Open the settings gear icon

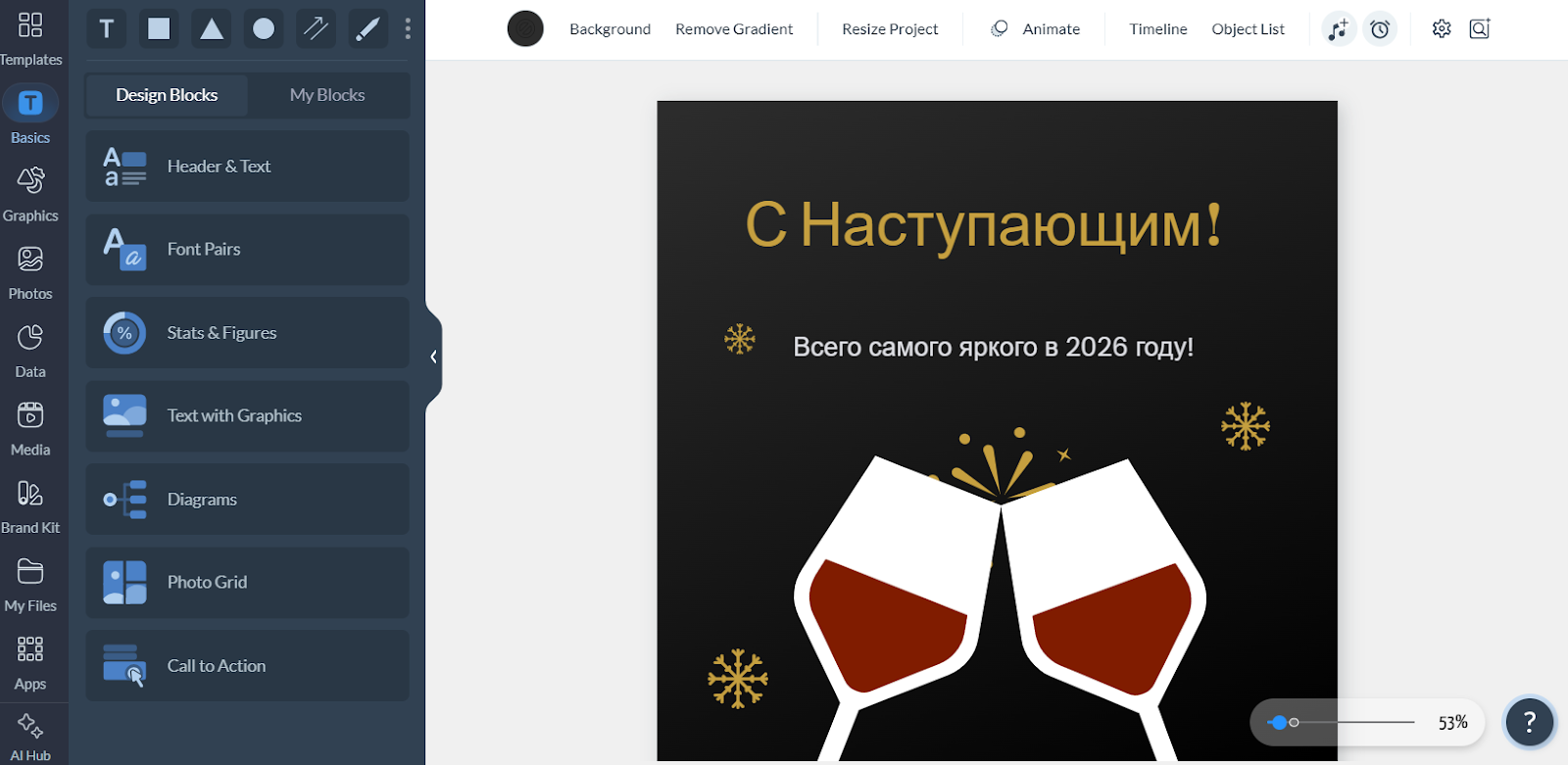point(1441,29)
